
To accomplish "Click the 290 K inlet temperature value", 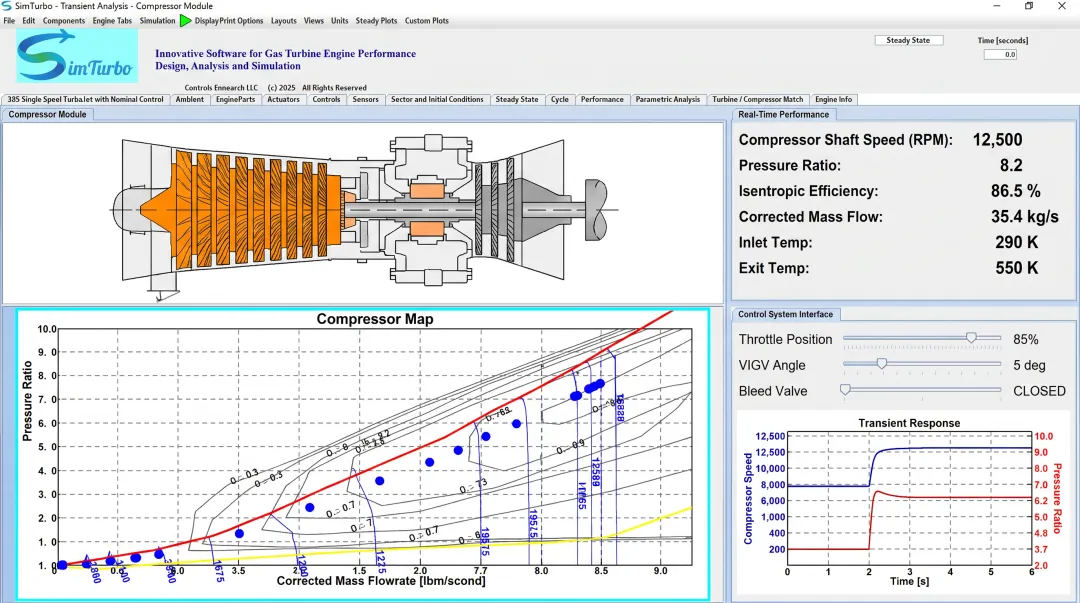I will click(1016, 243).
